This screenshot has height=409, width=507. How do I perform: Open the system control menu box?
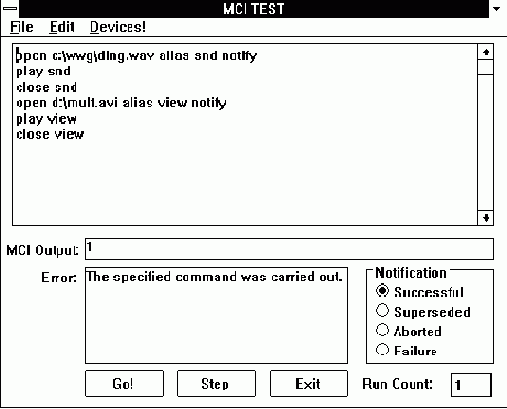(10, 9)
